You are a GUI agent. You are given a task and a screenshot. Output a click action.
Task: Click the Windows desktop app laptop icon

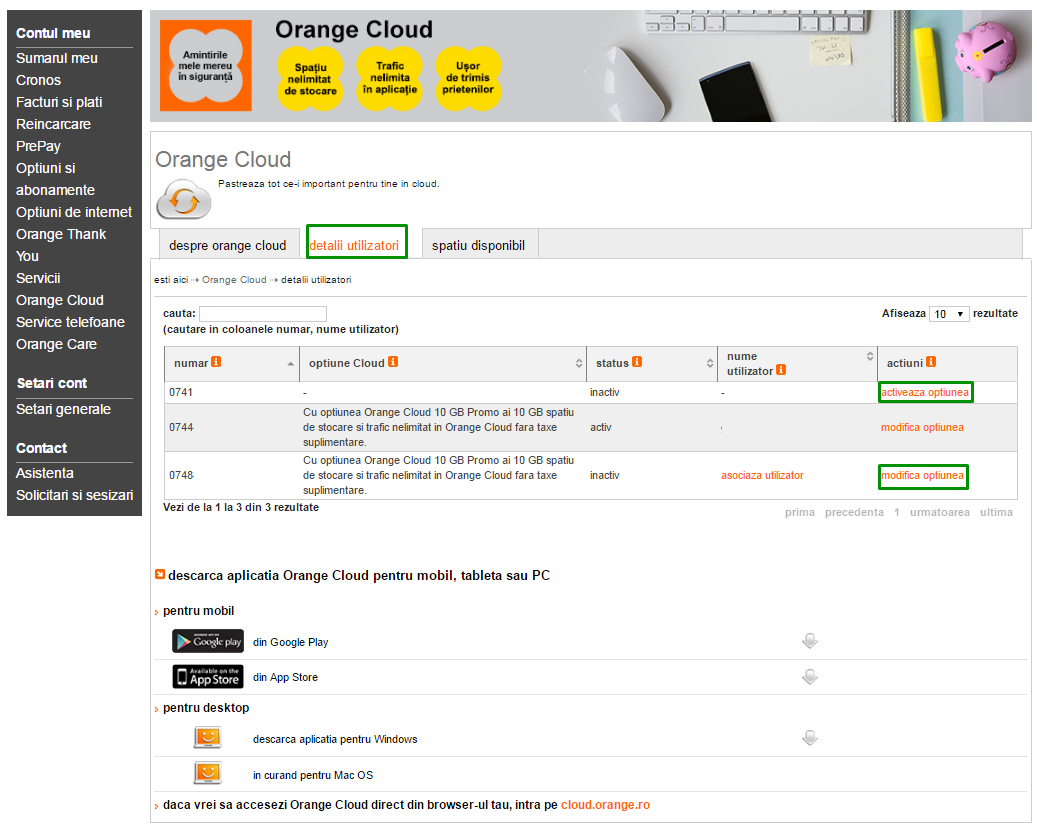[x=208, y=737]
